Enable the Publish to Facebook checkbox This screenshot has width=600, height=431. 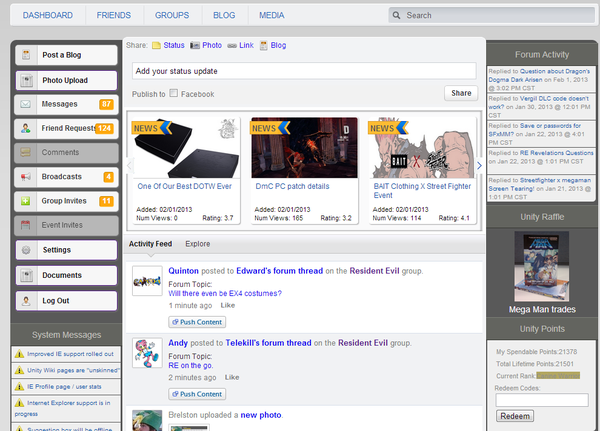[x=174, y=93]
